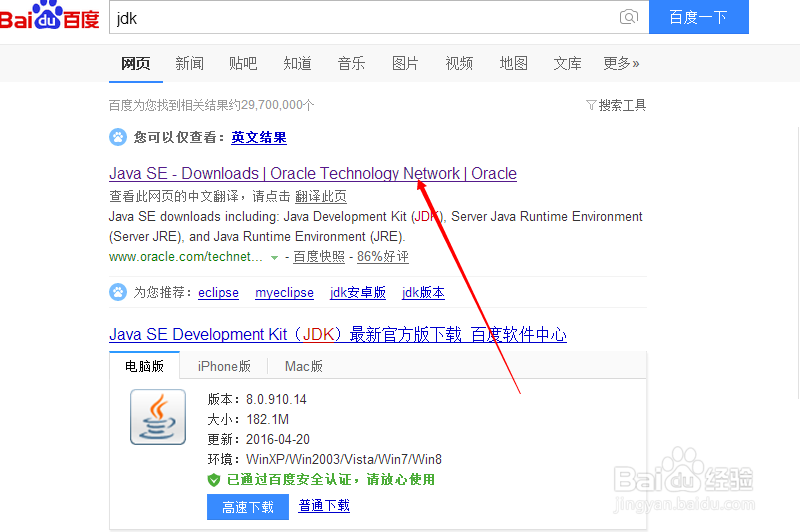The image size is (800, 532).
Task: Click the eclipse suggestion
Action: coord(218,292)
